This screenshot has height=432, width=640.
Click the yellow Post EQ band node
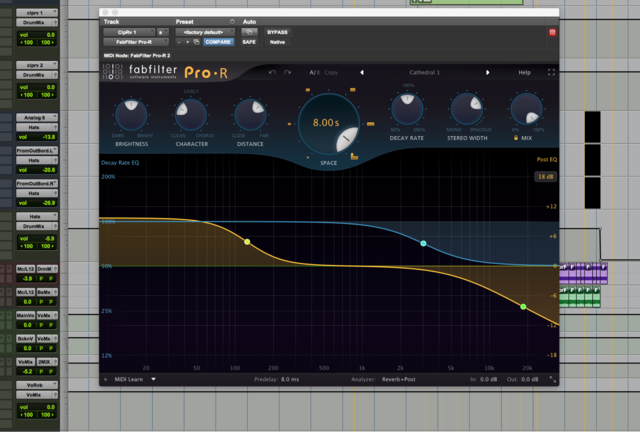(247, 242)
